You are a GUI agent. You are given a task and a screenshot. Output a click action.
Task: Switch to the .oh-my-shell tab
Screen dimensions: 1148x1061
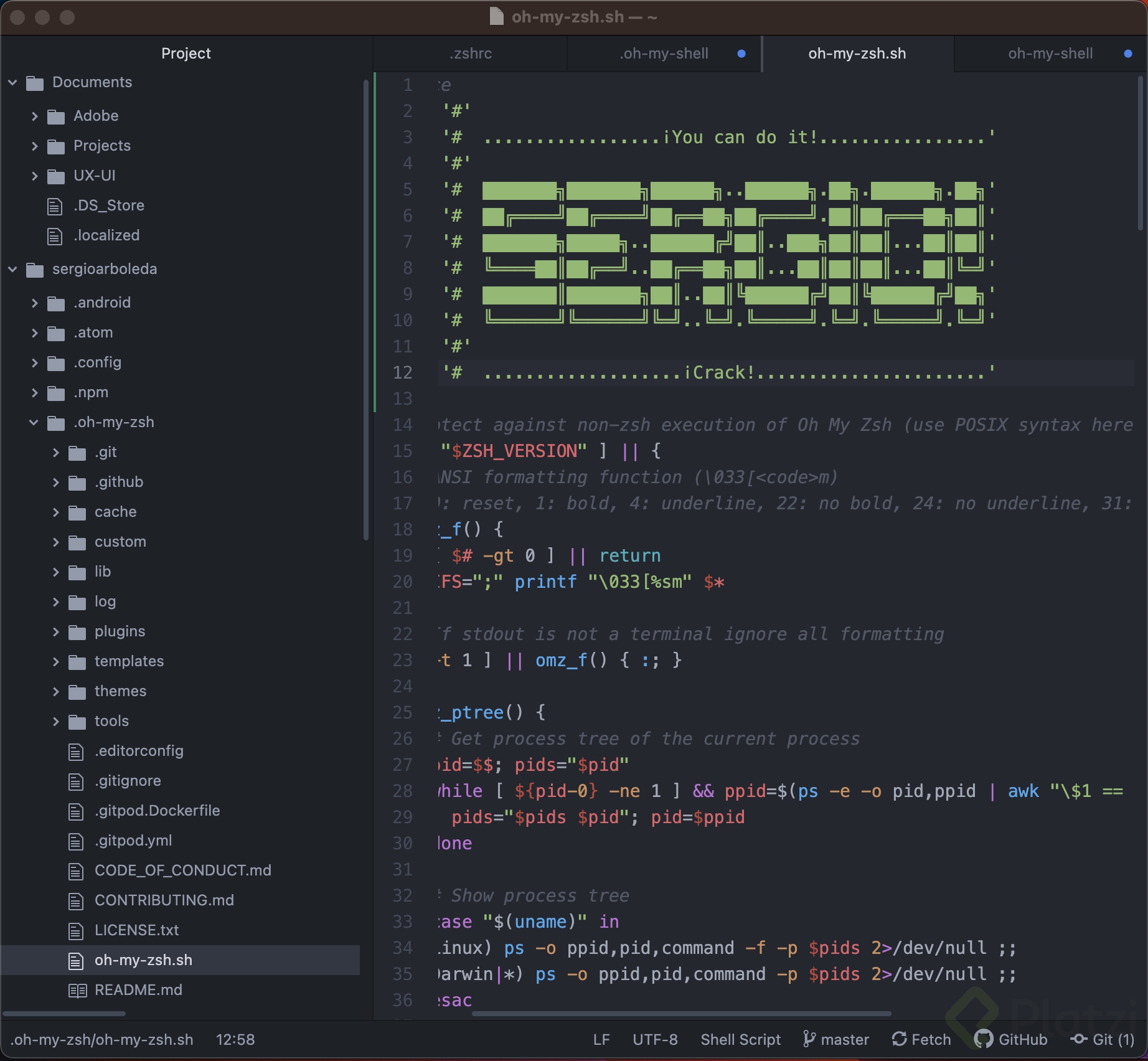click(664, 54)
